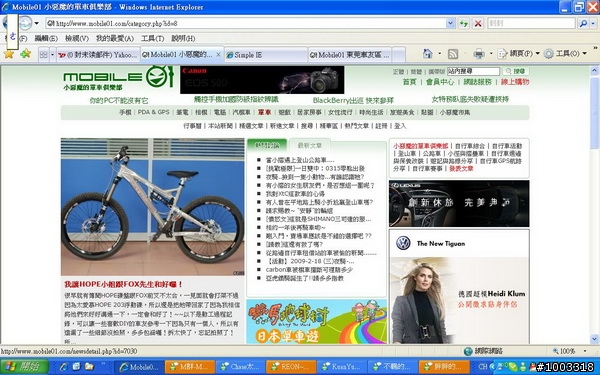Screen dimensions: 600x375
Task: Click the vertical scrollbar up arrow
Action: click(594, 70)
